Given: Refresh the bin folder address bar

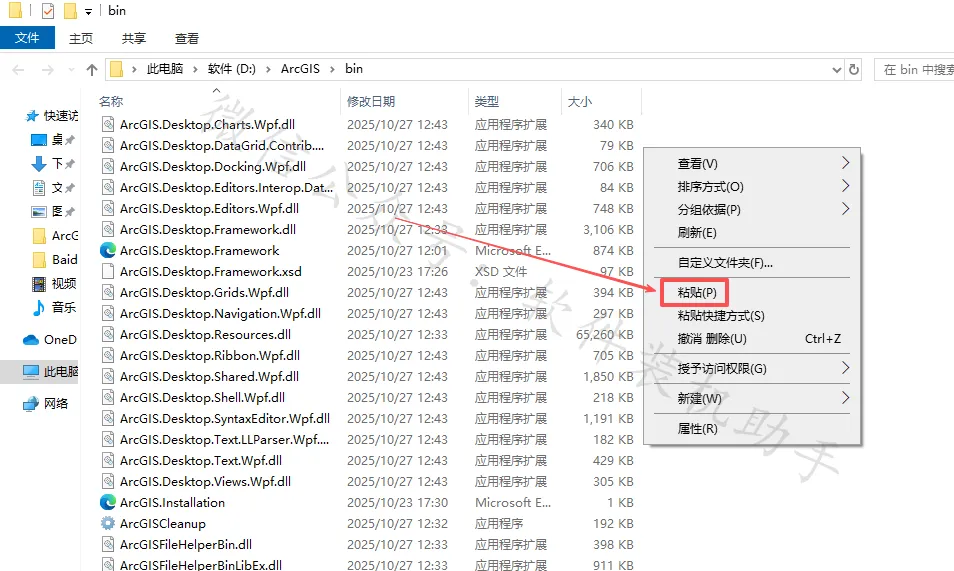Looking at the screenshot, I should pos(854,69).
